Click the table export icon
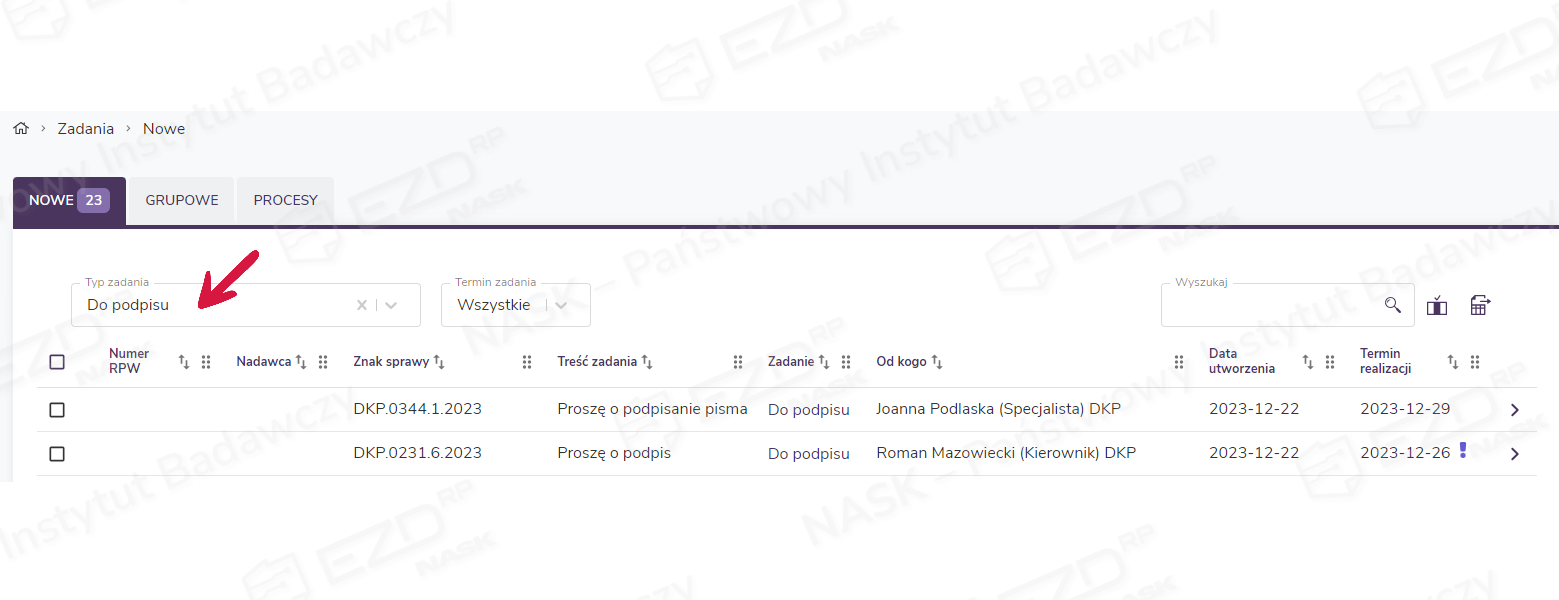The width and height of the screenshot is (1559, 600). (x=1480, y=305)
